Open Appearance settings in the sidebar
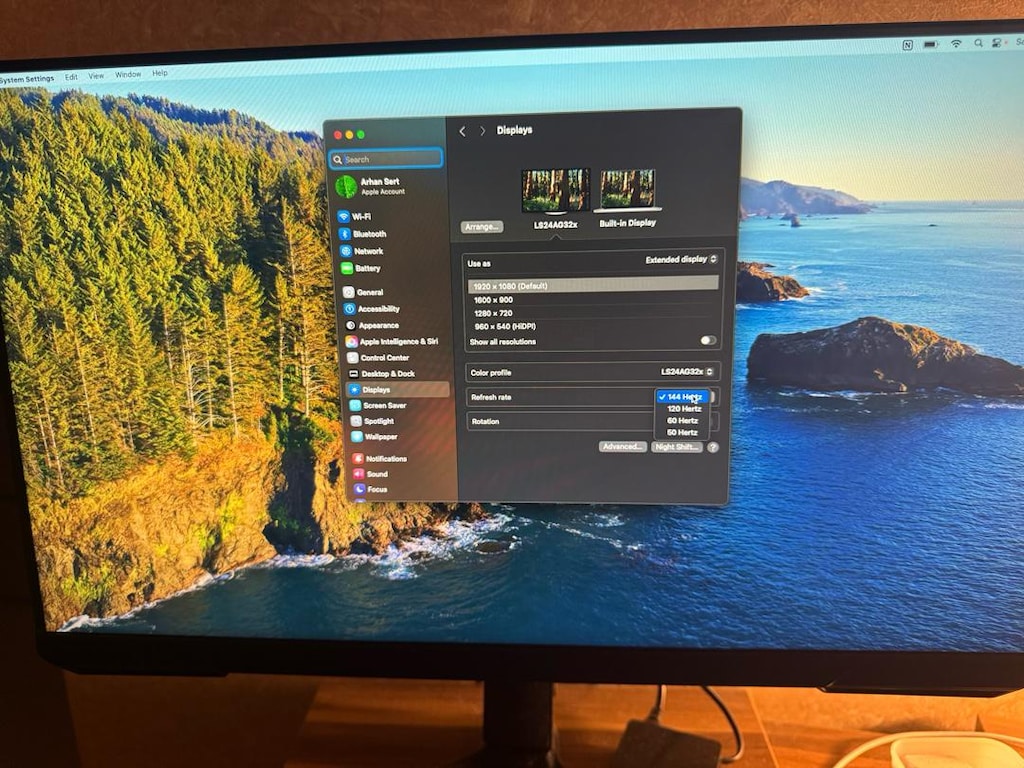Screen dimensions: 1024x768 coord(372,325)
